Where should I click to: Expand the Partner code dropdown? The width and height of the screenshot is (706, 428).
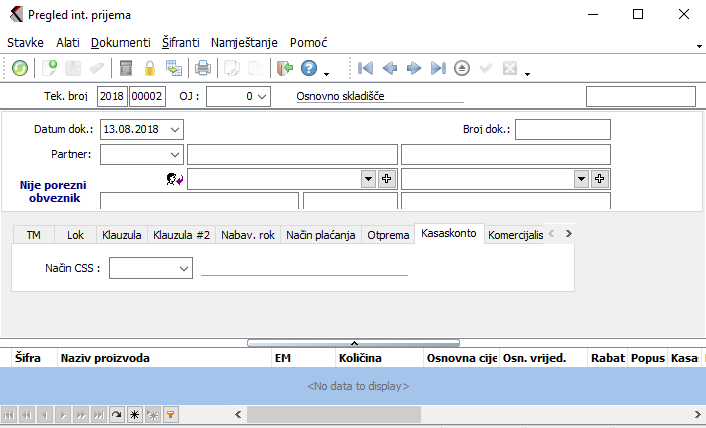(175, 154)
